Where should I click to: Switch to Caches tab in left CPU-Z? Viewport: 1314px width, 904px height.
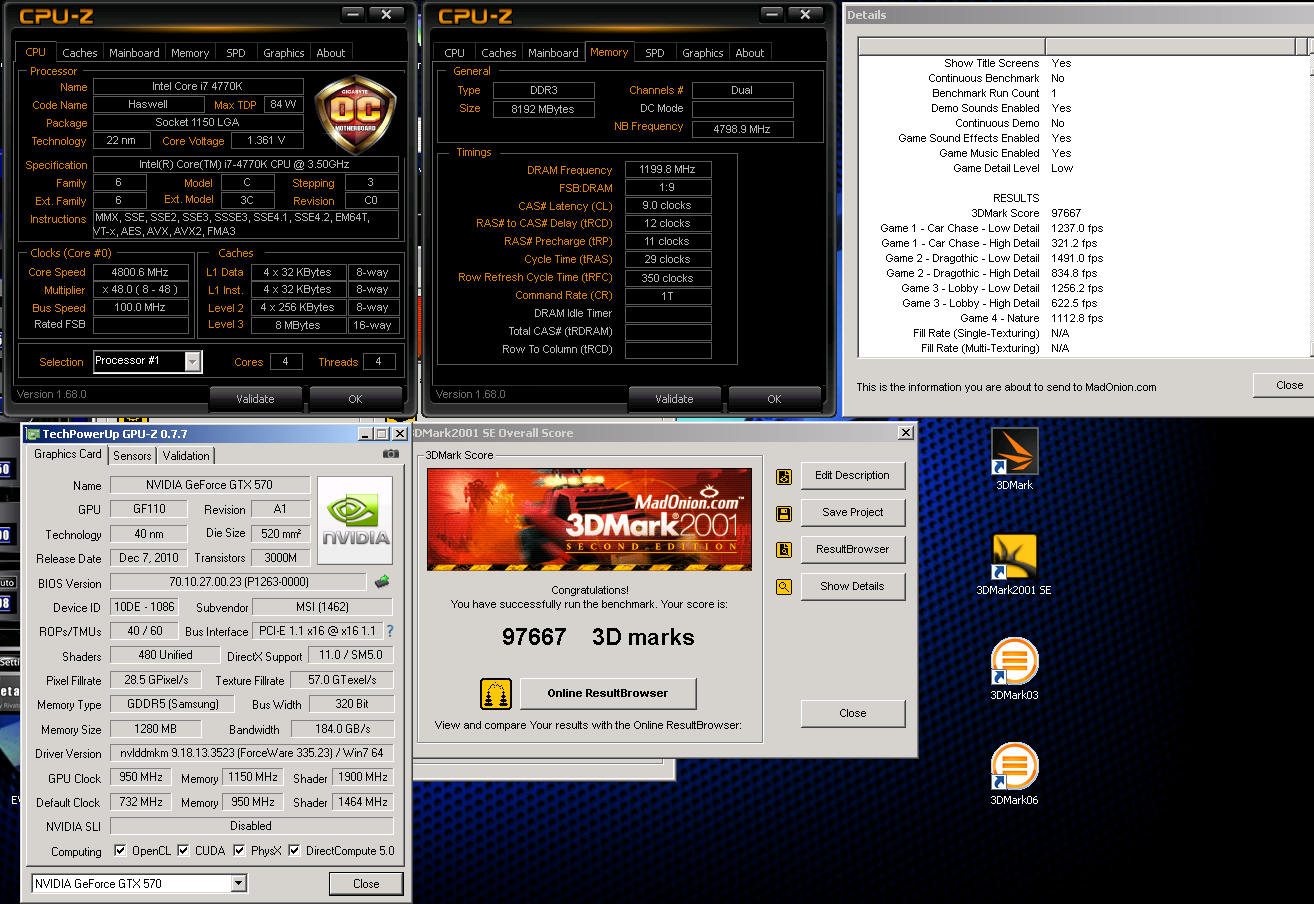point(80,53)
